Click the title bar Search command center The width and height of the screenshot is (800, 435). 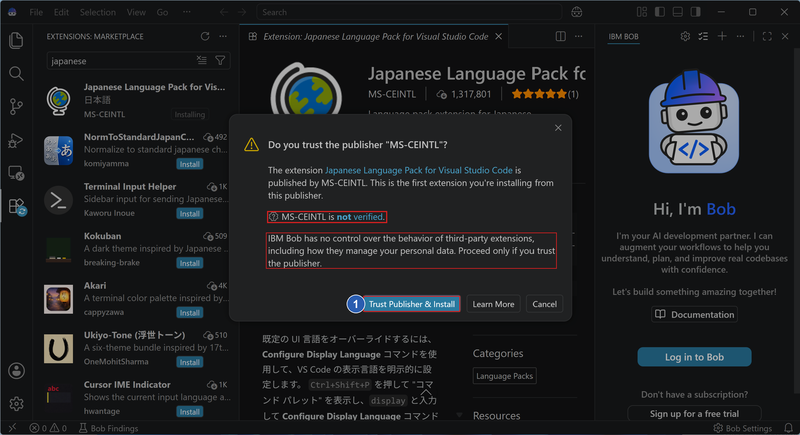coord(409,12)
